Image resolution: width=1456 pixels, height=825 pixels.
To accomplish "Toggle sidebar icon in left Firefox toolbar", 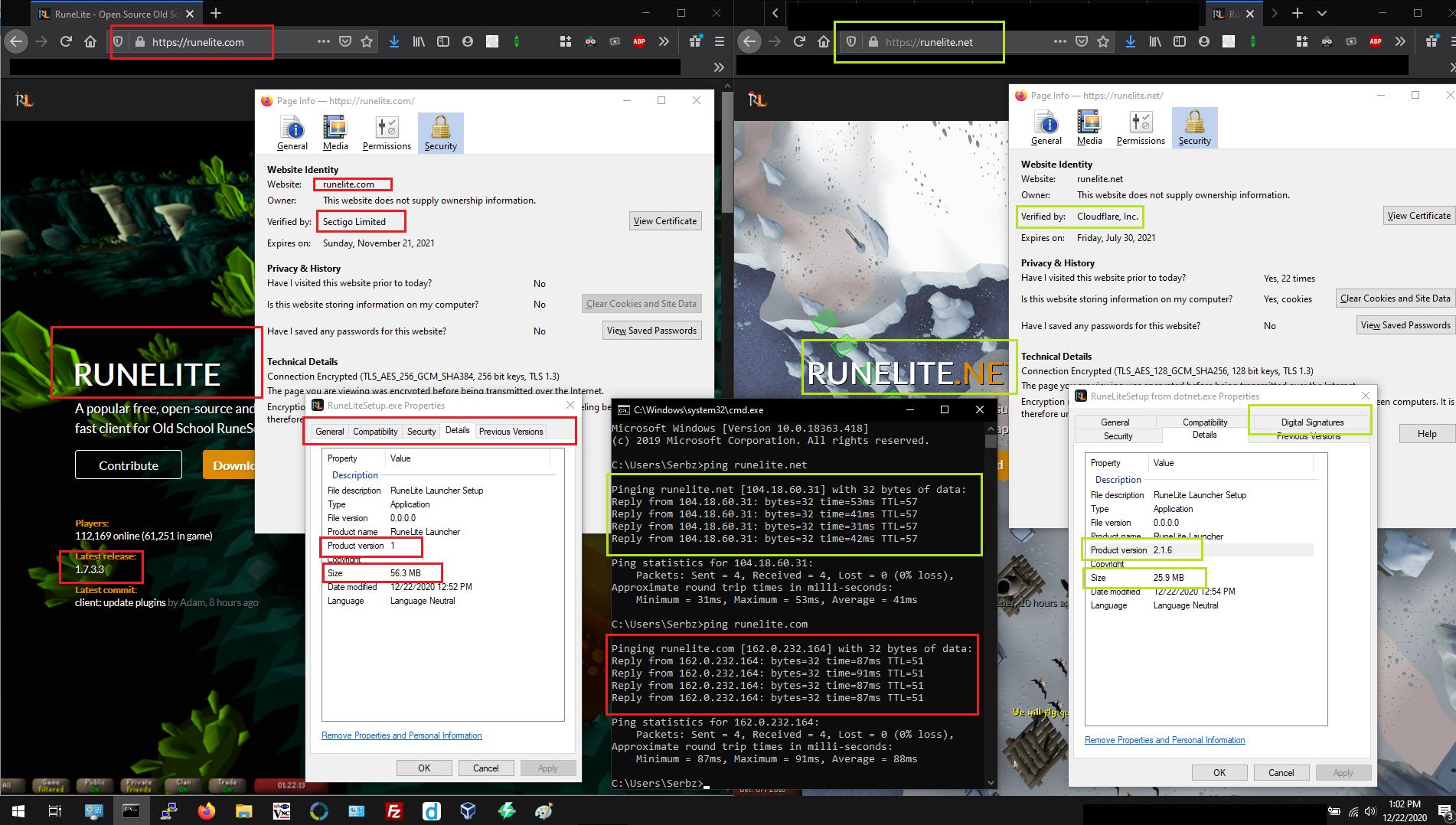I will click(442, 41).
